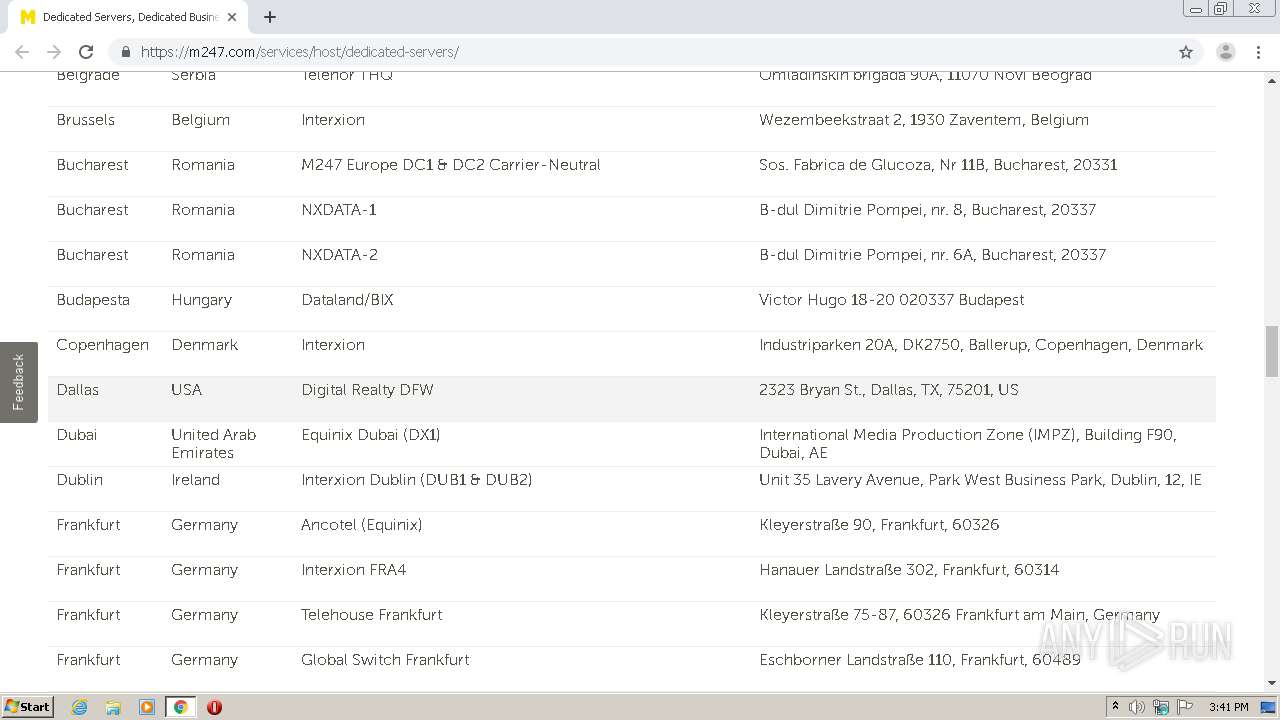Select the Ireland country cell
This screenshot has height=720, width=1280.
[x=195, y=480]
